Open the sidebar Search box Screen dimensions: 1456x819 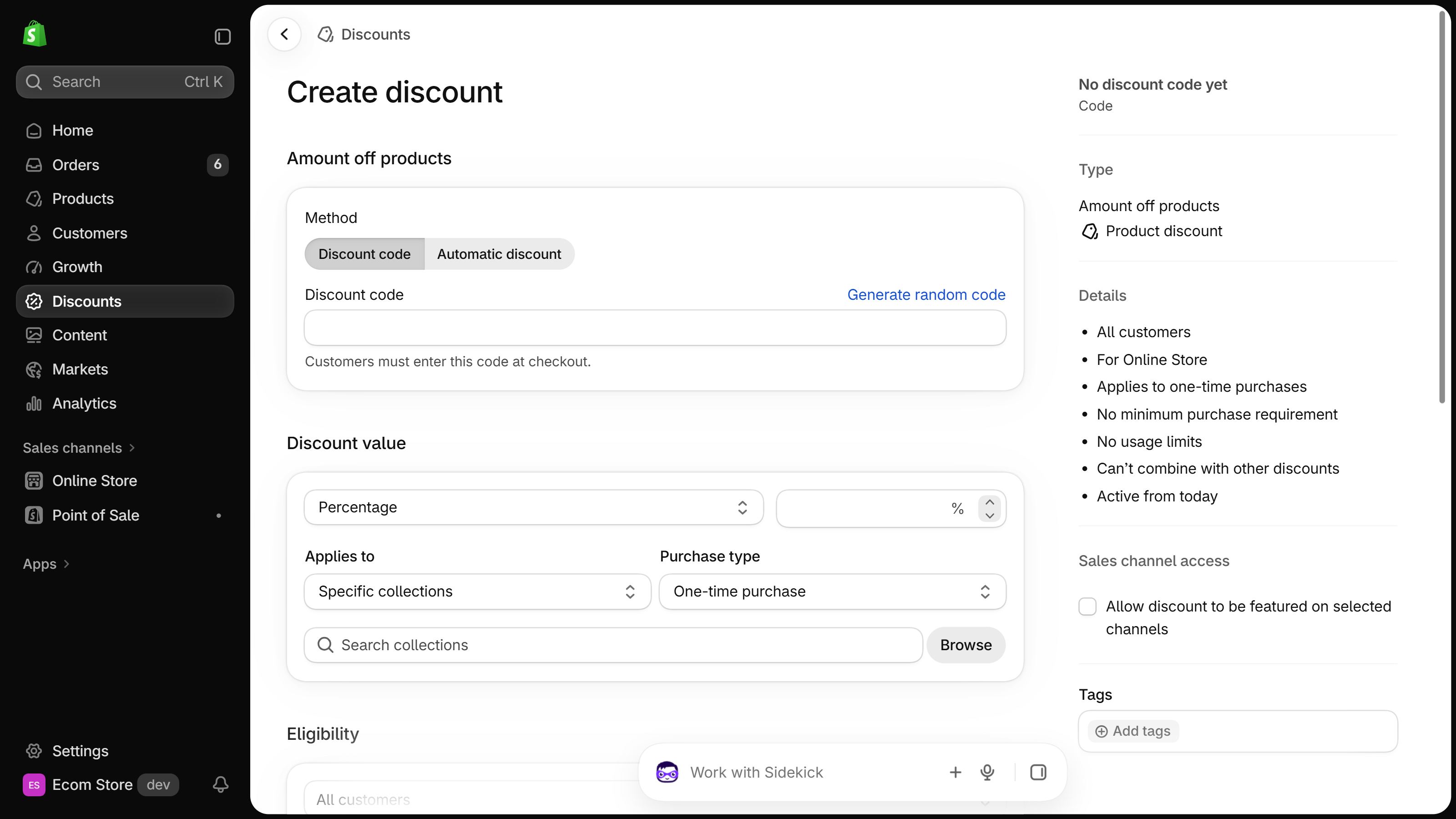coord(125,82)
